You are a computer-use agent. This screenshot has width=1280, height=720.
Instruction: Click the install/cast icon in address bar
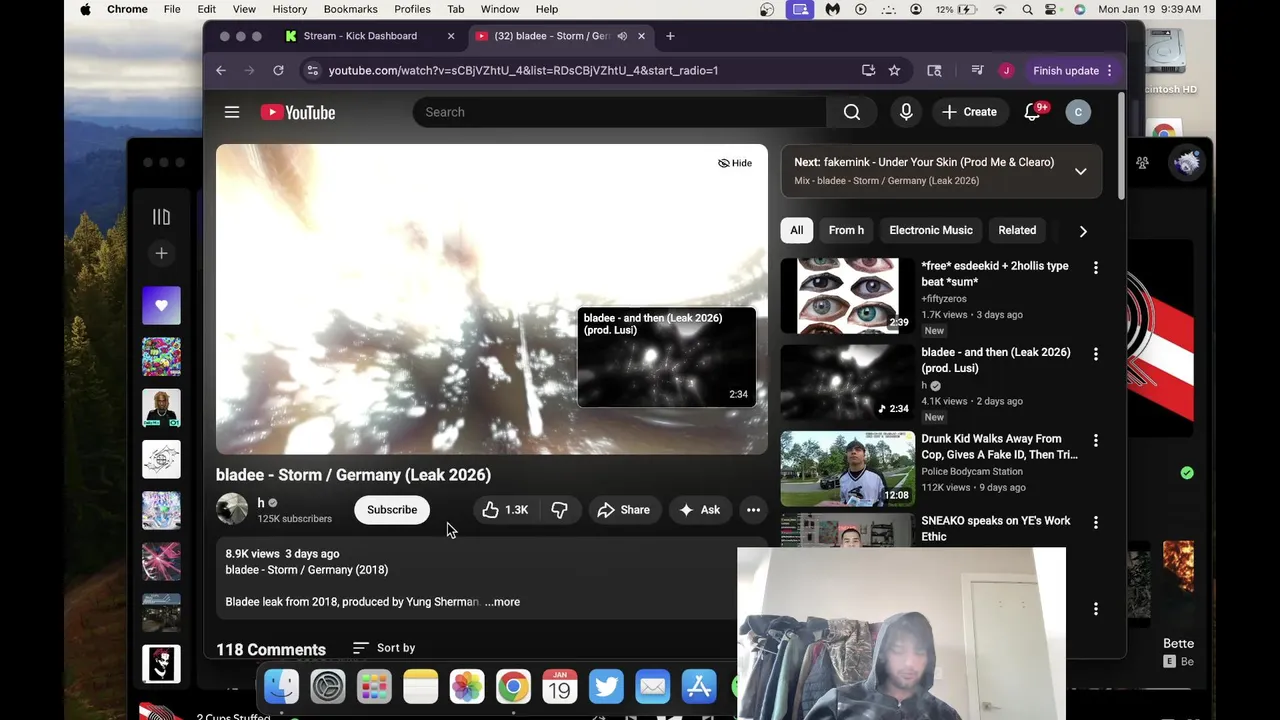868,70
